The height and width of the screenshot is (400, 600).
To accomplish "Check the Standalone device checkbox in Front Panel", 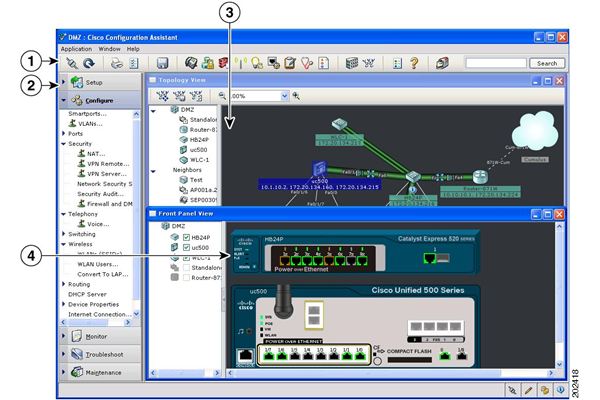I will pyautogui.click(x=186, y=268).
